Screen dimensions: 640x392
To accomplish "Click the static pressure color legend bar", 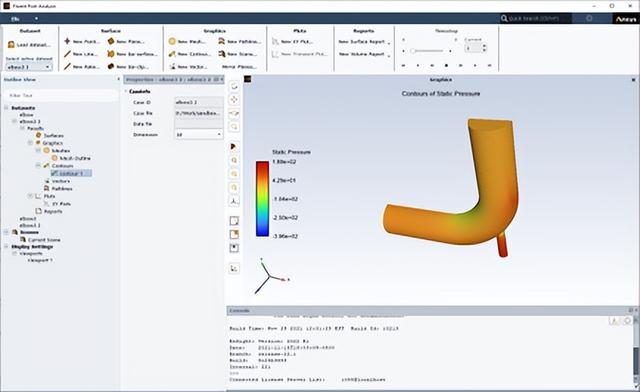I will point(262,199).
